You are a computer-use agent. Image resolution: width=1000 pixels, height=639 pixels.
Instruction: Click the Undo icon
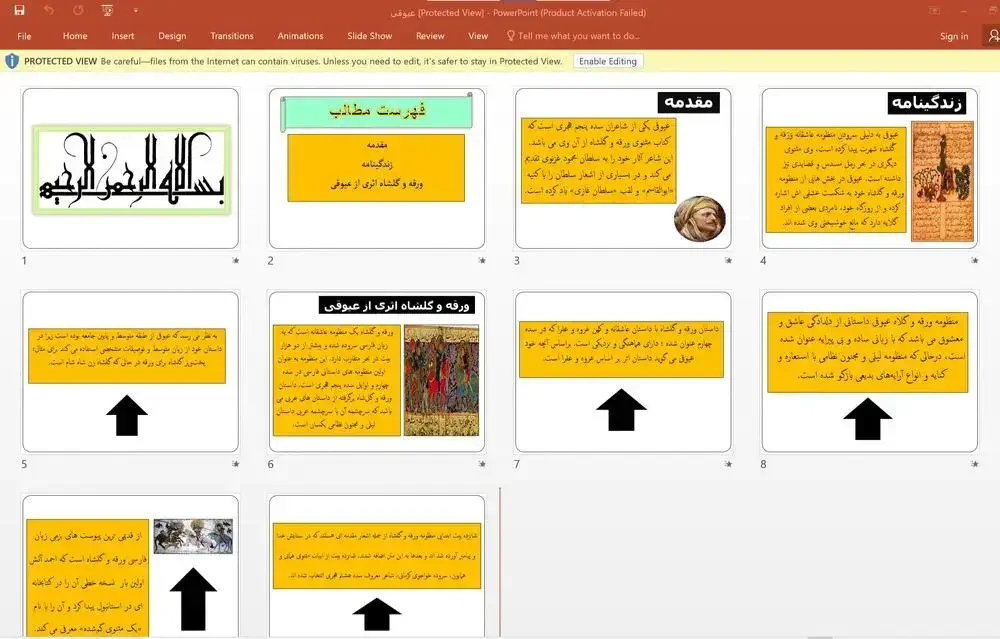pos(48,10)
